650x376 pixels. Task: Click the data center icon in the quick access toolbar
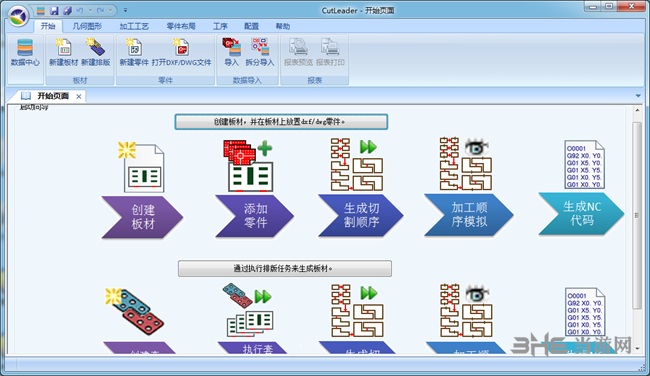click(x=41, y=10)
